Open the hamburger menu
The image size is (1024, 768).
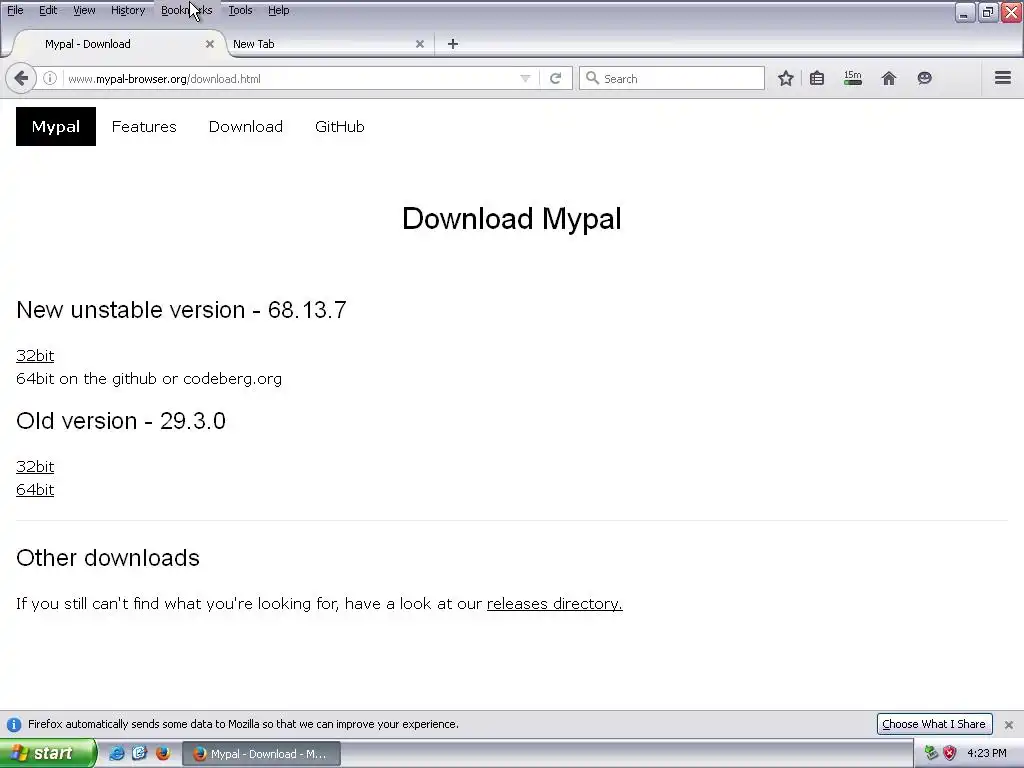coord(1003,78)
